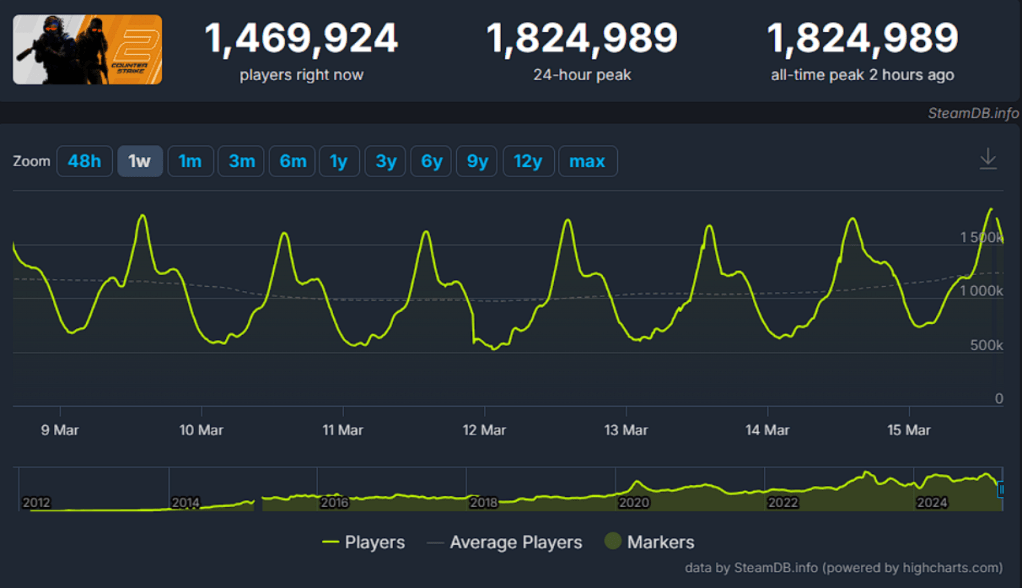This screenshot has height=588, width=1022.
Task: Click the 1,824,989 all-time peak value
Action: tap(862, 39)
